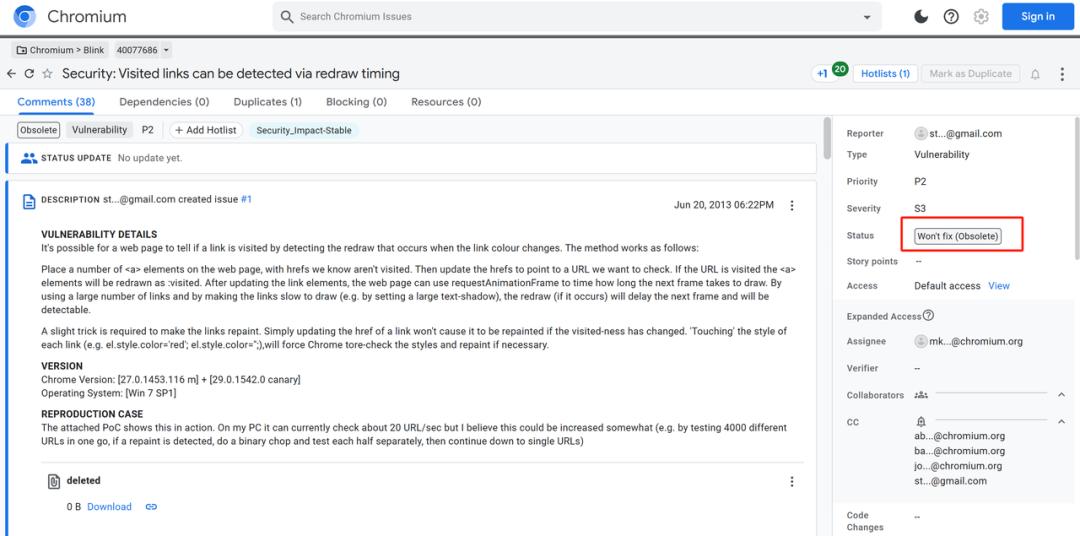Open the description comment's three-dot menu
This screenshot has width=1080, height=536.
point(791,205)
